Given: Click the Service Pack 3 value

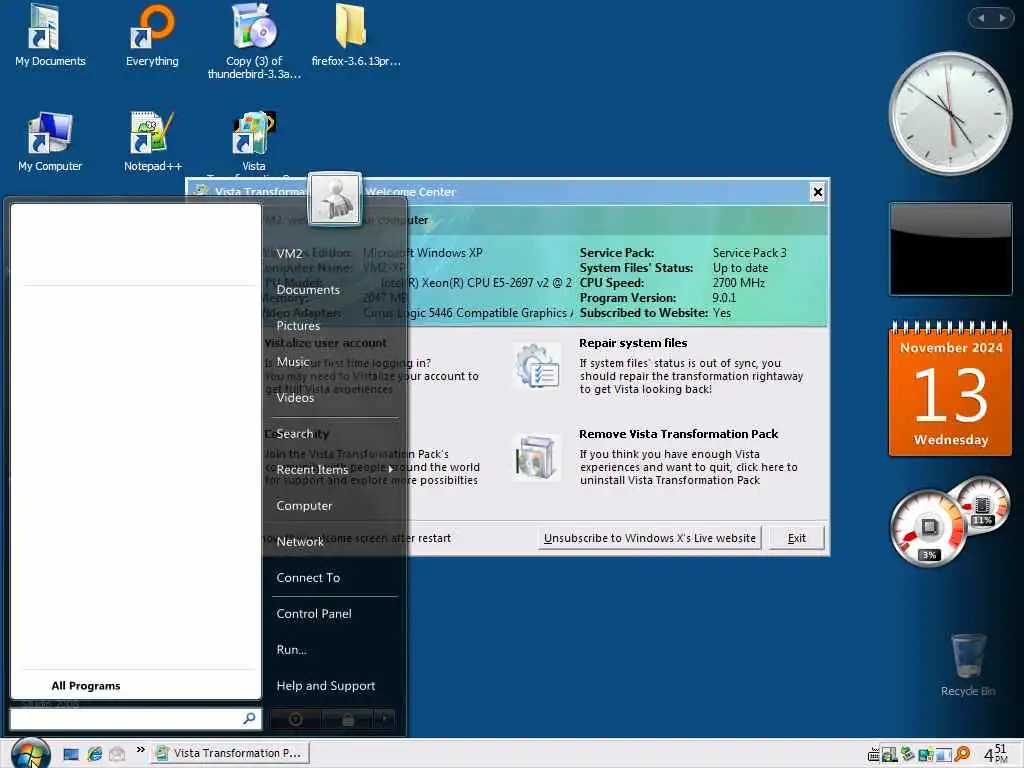Looking at the screenshot, I should pyautogui.click(x=749, y=253).
